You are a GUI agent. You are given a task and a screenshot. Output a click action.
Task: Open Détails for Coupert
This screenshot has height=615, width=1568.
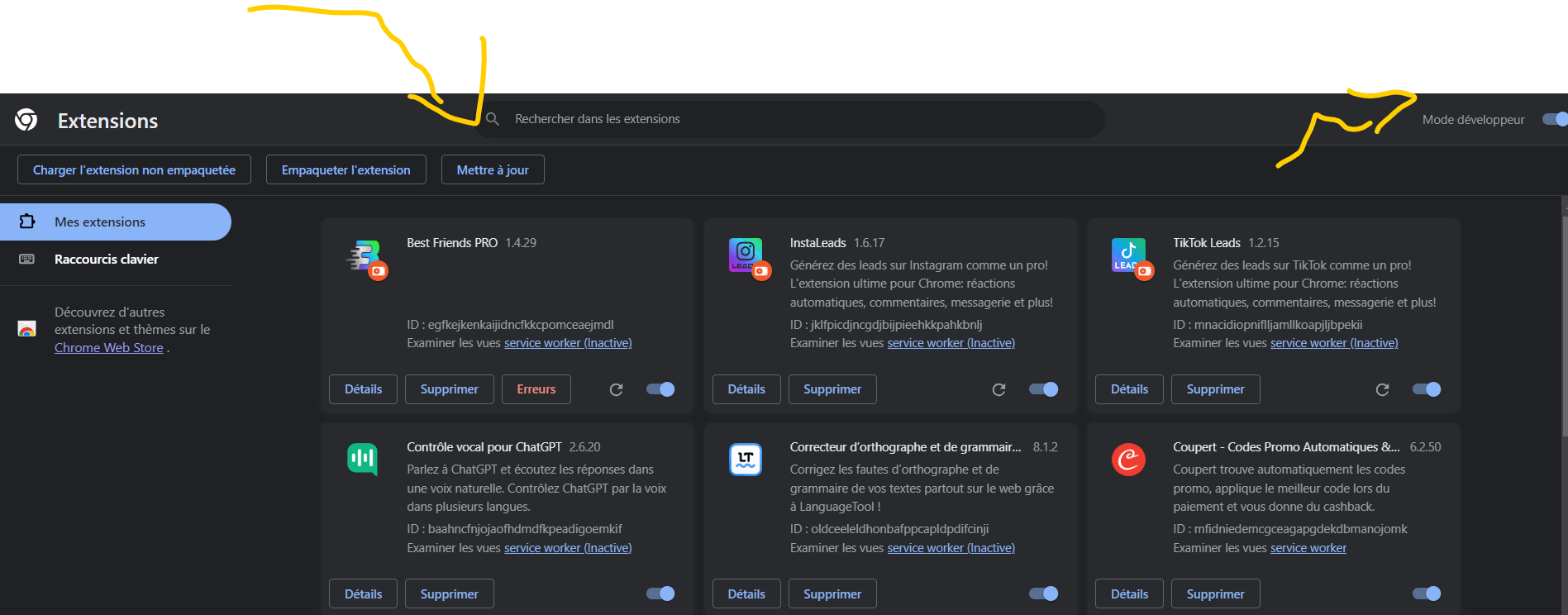tap(1129, 594)
